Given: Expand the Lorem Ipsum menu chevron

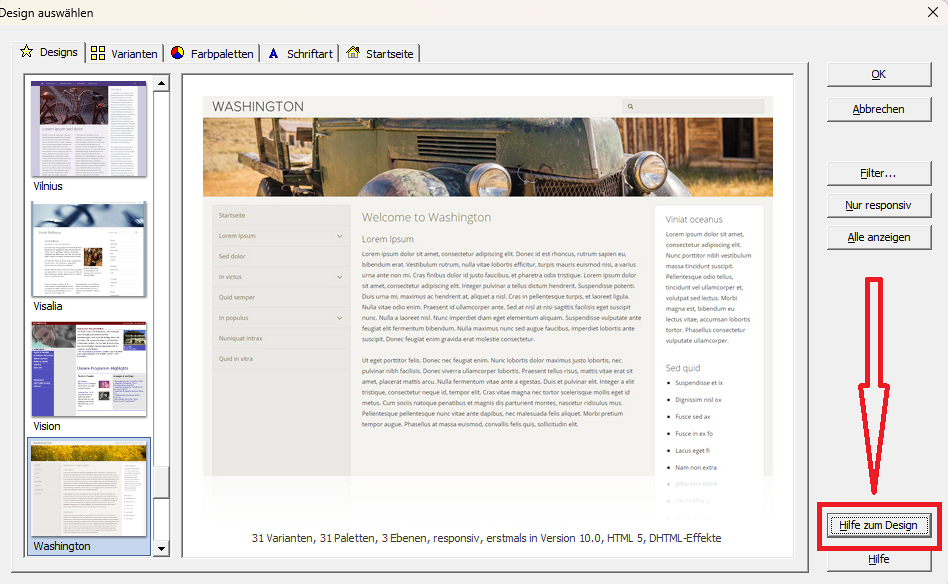Looking at the screenshot, I should coord(340,236).
